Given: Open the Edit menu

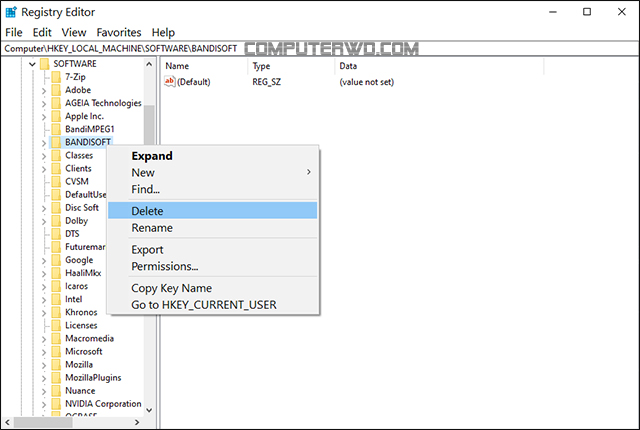Looking at the screenshot, I should (x=42, y=32).
